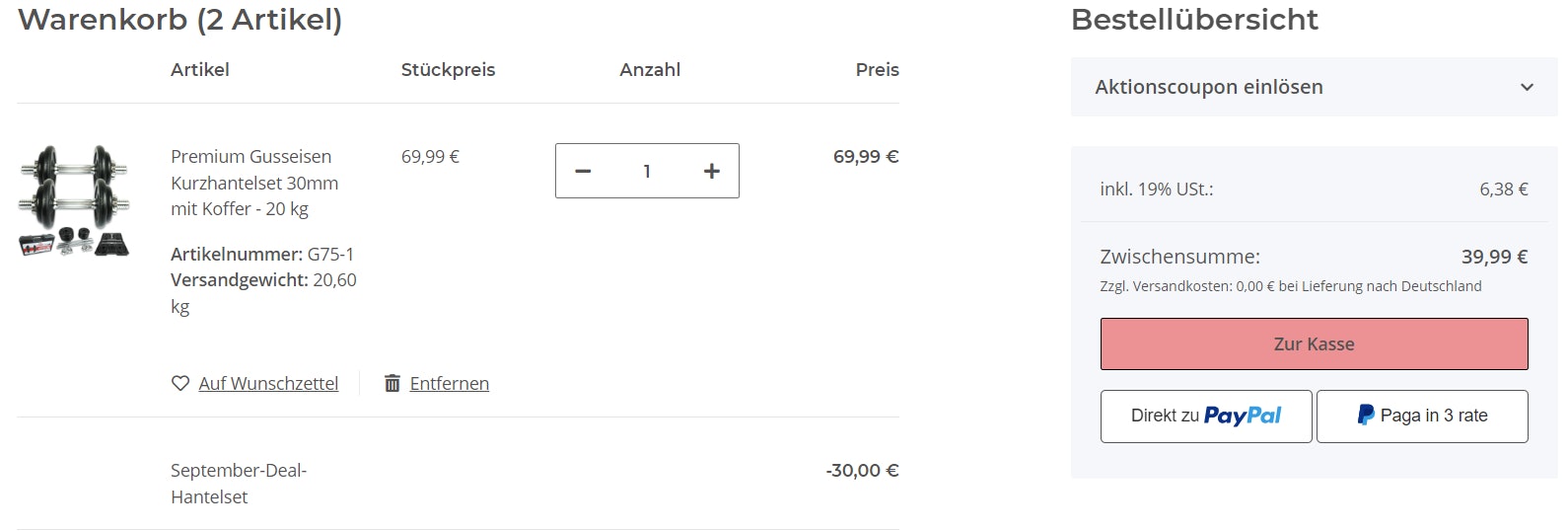Click the Warenkorb (2 Artikel) heading
The height and width of the screenshot is (531, 1568).
tap(179, 20)
